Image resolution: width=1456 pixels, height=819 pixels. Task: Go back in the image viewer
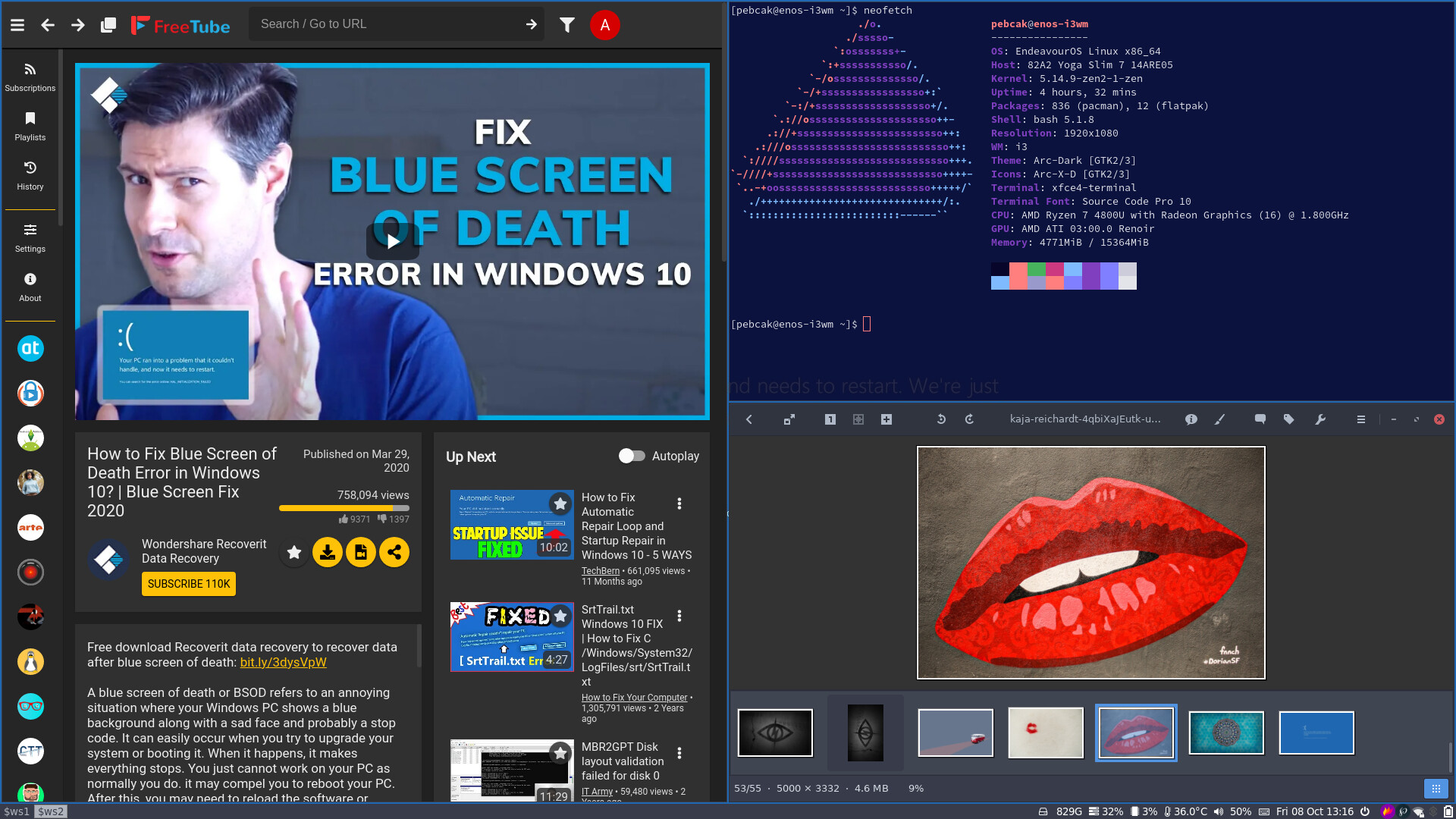[749, 419]
